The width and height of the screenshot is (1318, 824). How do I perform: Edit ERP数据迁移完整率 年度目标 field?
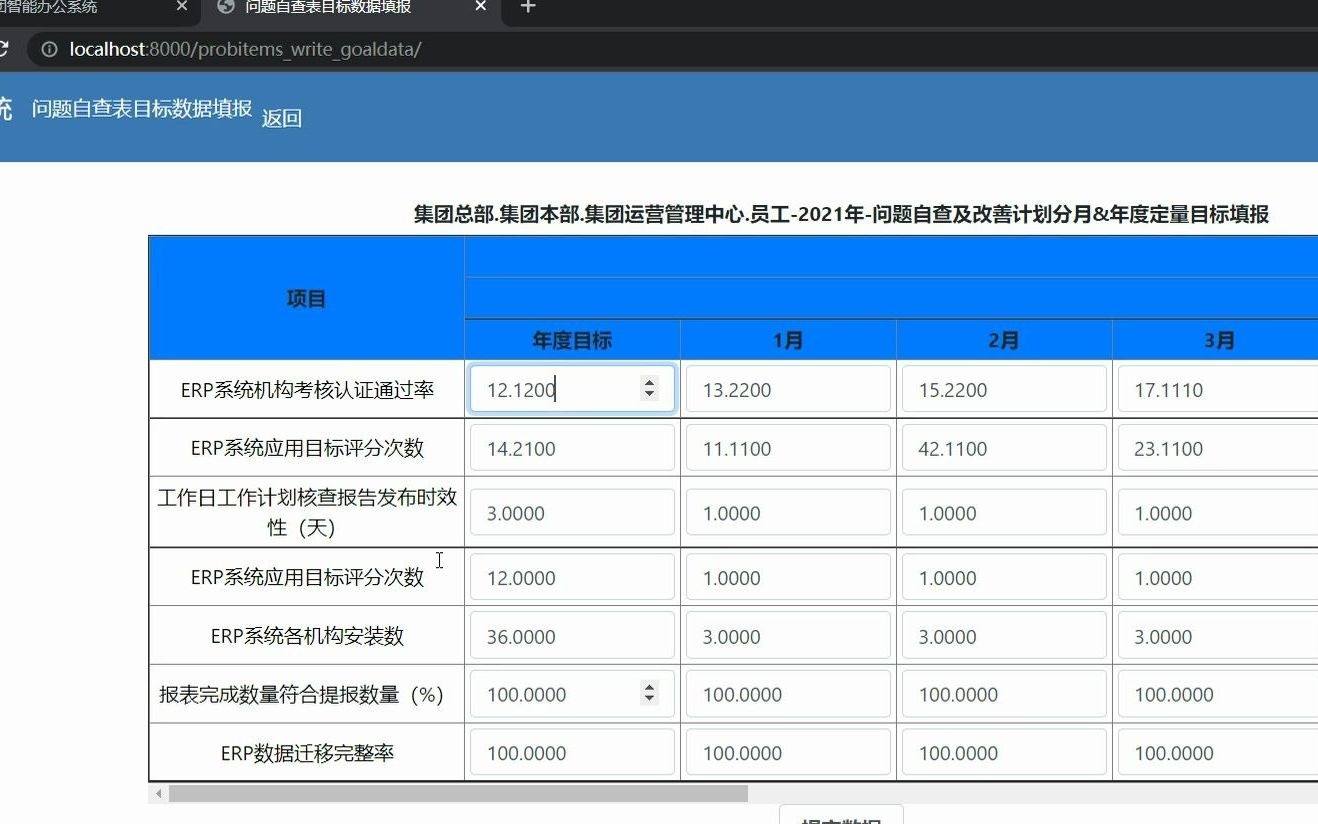572,753
